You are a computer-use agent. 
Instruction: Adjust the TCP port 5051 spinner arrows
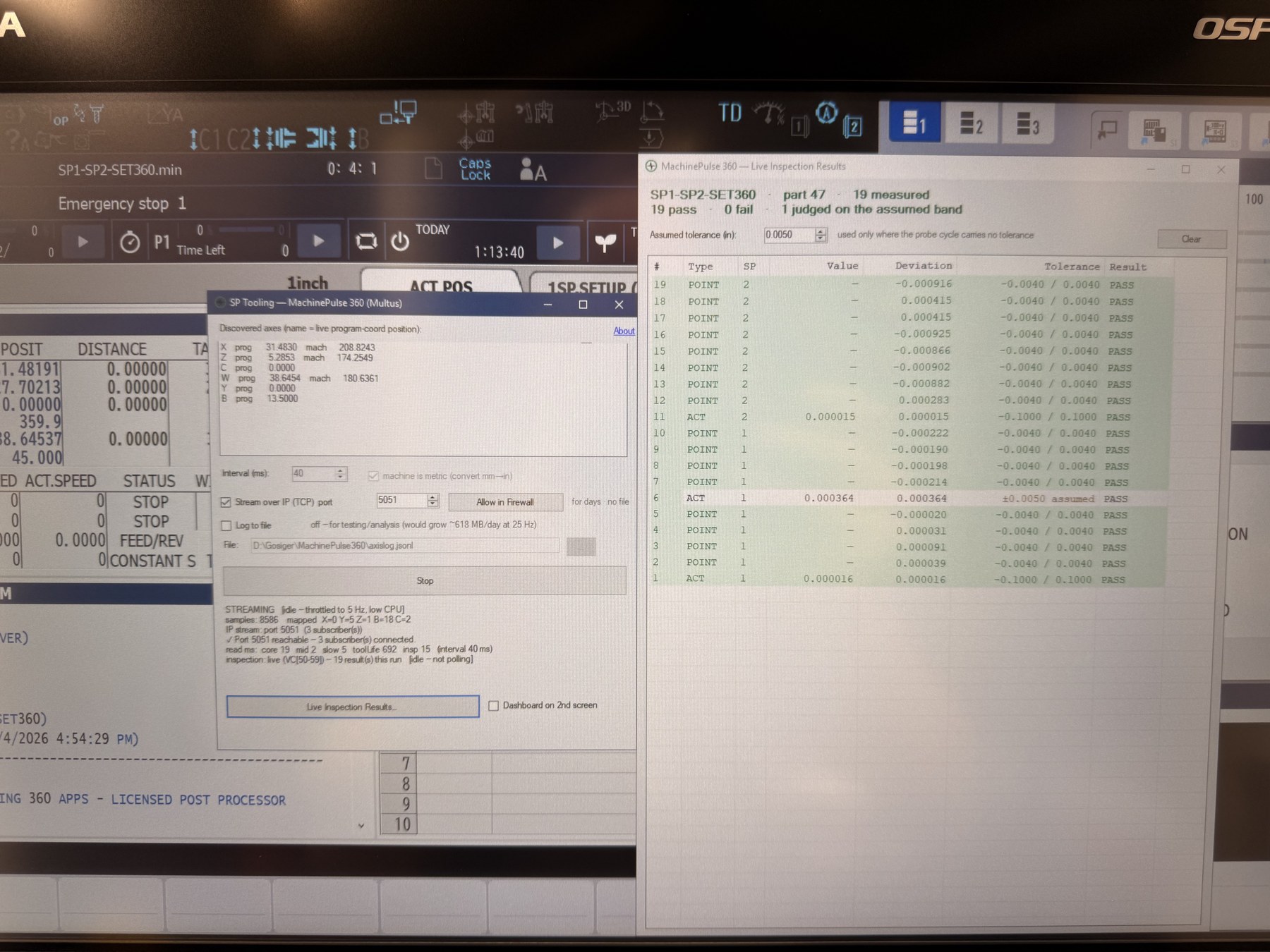[433, 501]
